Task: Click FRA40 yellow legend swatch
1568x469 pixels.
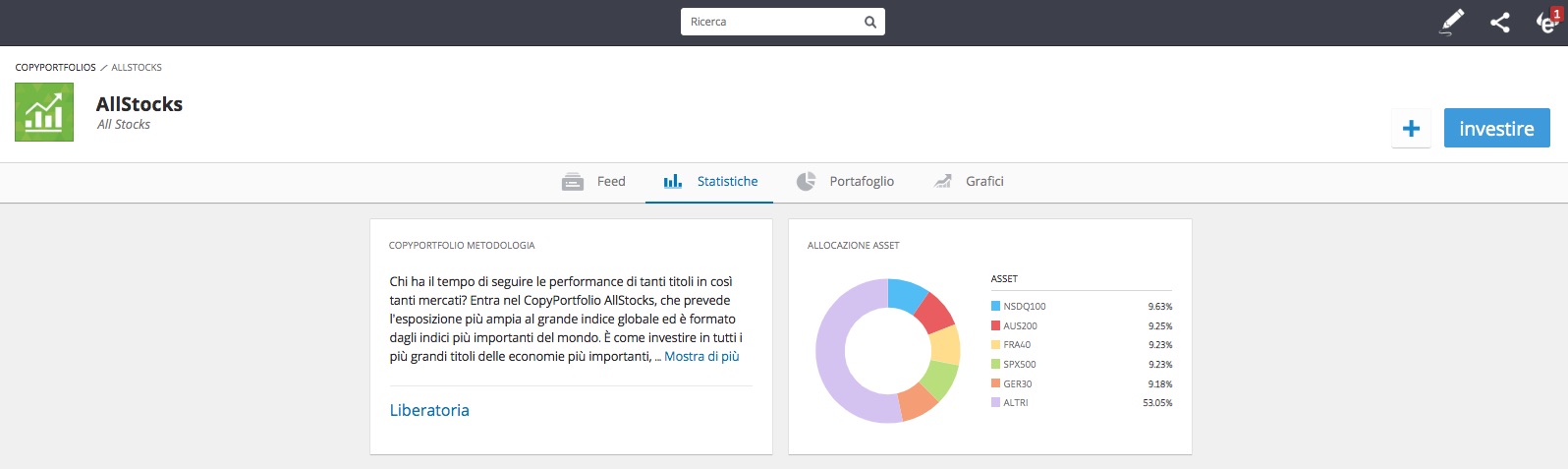Action: 995,344
